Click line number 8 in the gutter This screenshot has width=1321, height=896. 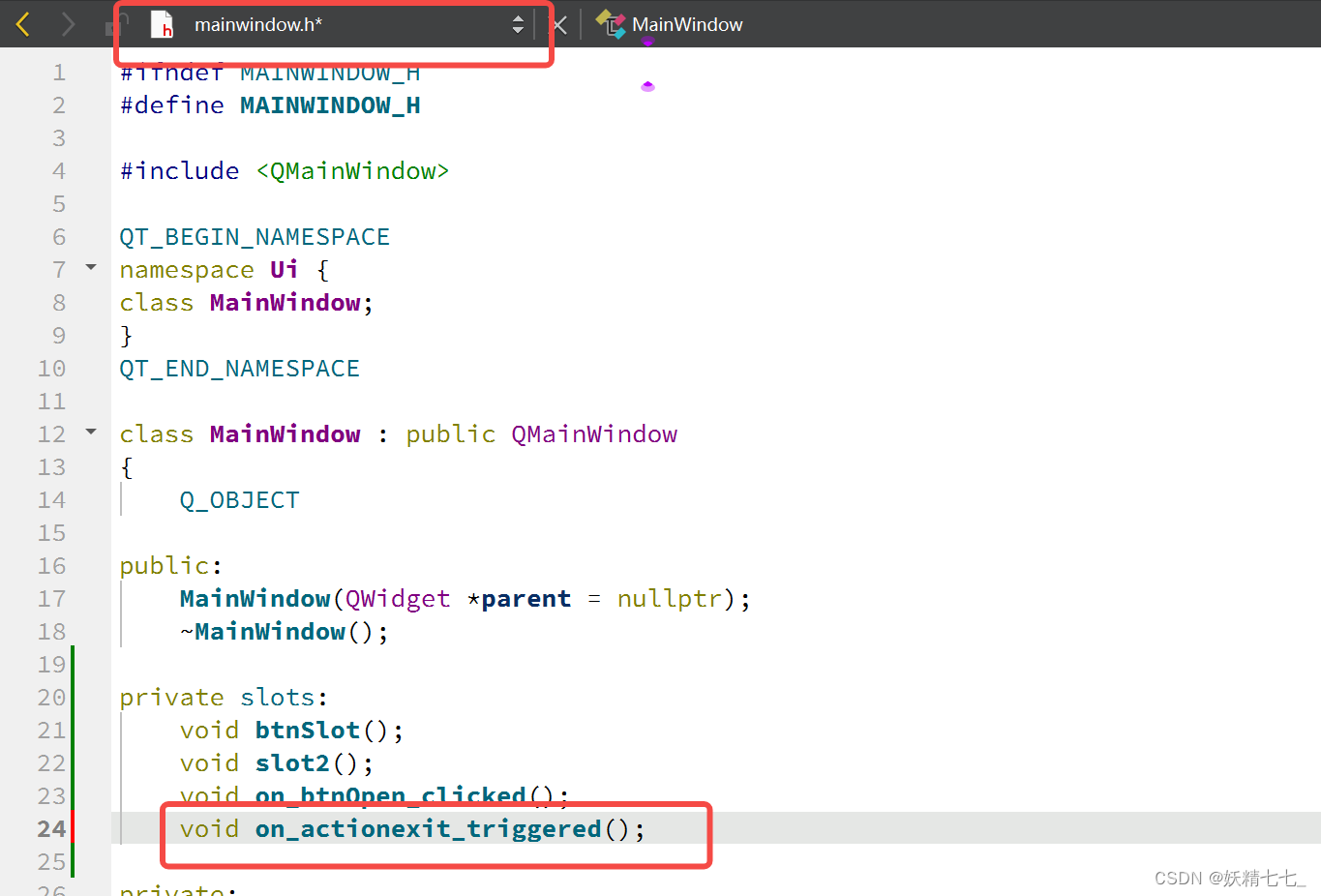click(59, 303)
